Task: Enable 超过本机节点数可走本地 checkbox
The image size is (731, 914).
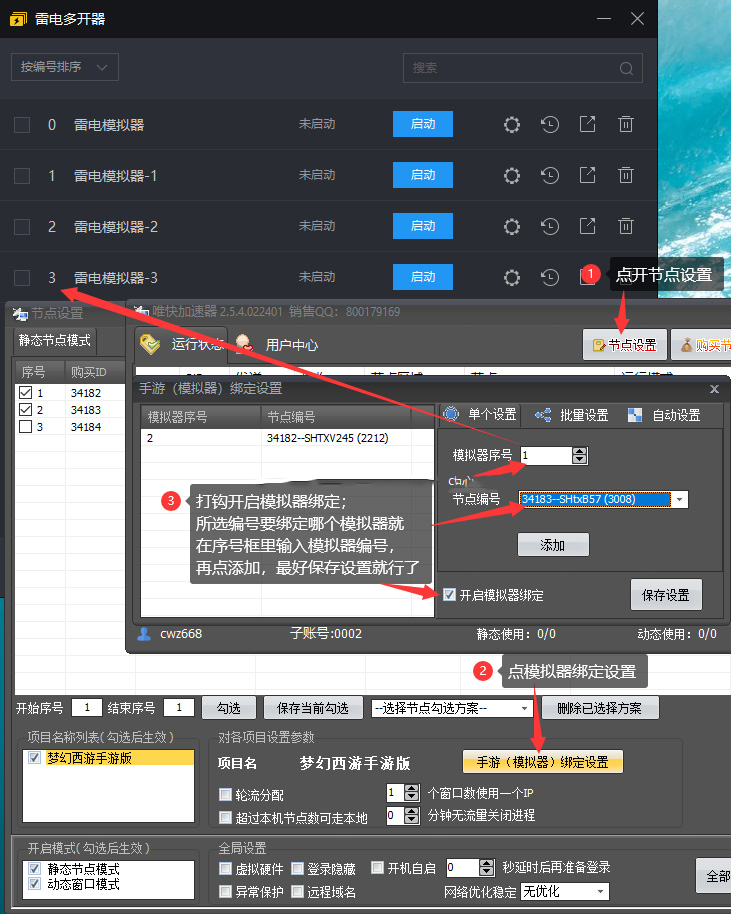Action: click(x=225, y=817)
